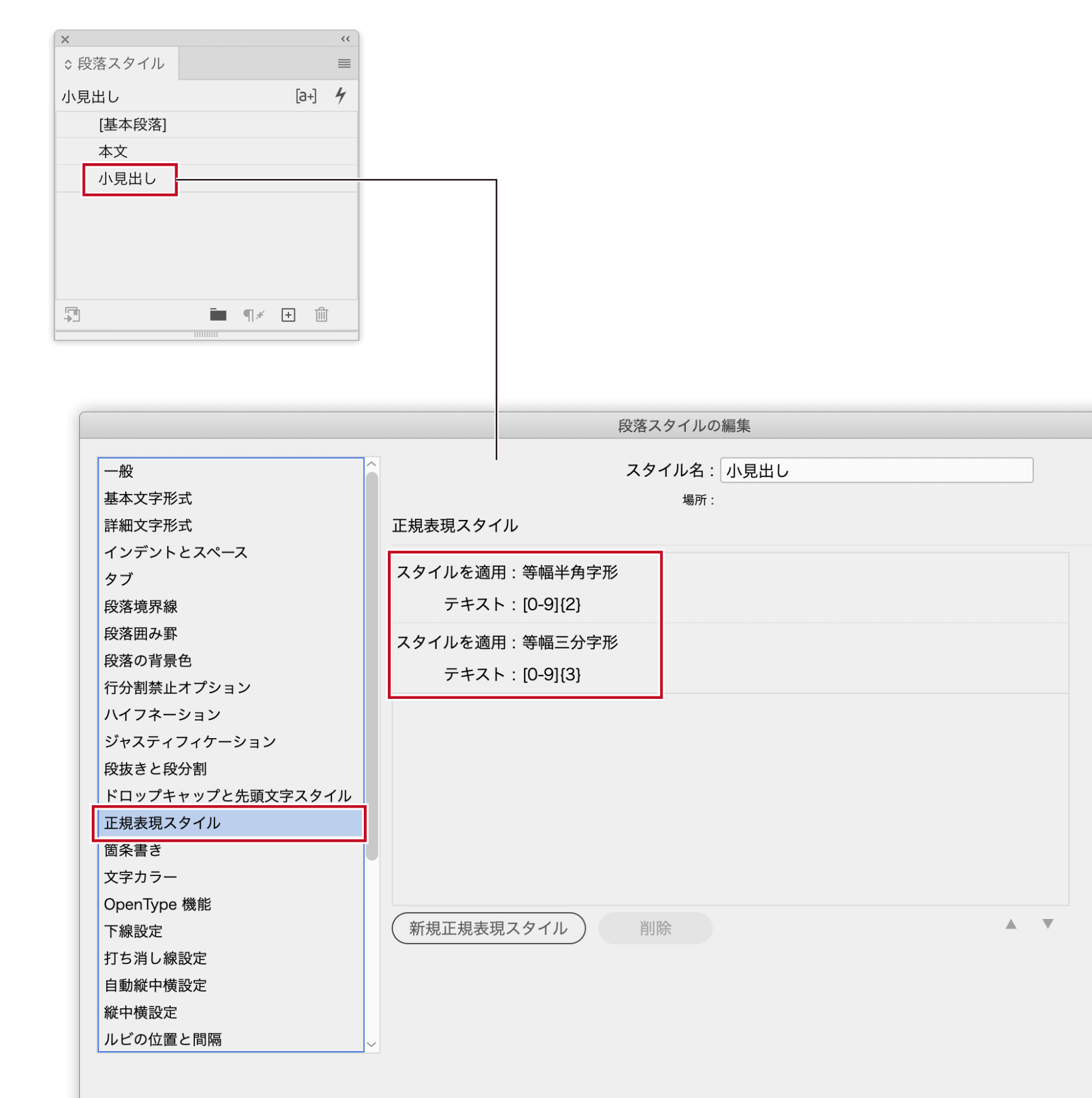
Task: Open the 段落境界線 category
Action: (231, 607)
